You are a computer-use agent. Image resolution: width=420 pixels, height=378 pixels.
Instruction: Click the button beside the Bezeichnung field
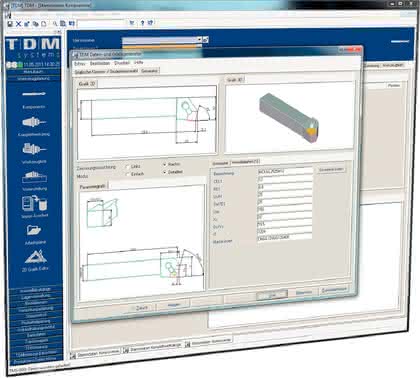[x=331, y=170]
